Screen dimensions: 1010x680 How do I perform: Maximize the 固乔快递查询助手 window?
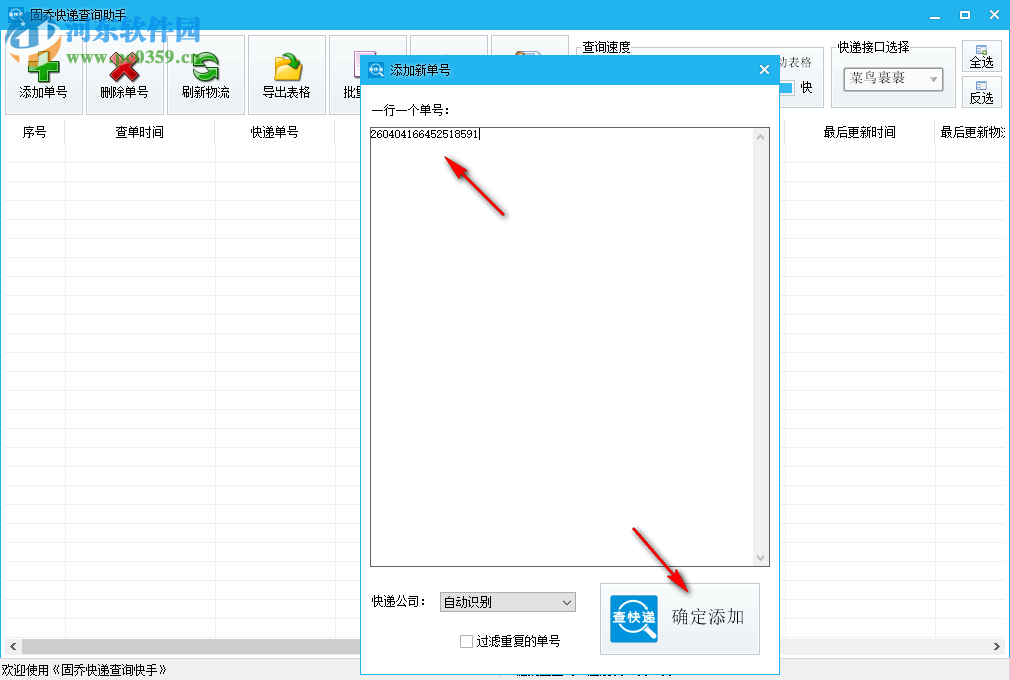964,15
